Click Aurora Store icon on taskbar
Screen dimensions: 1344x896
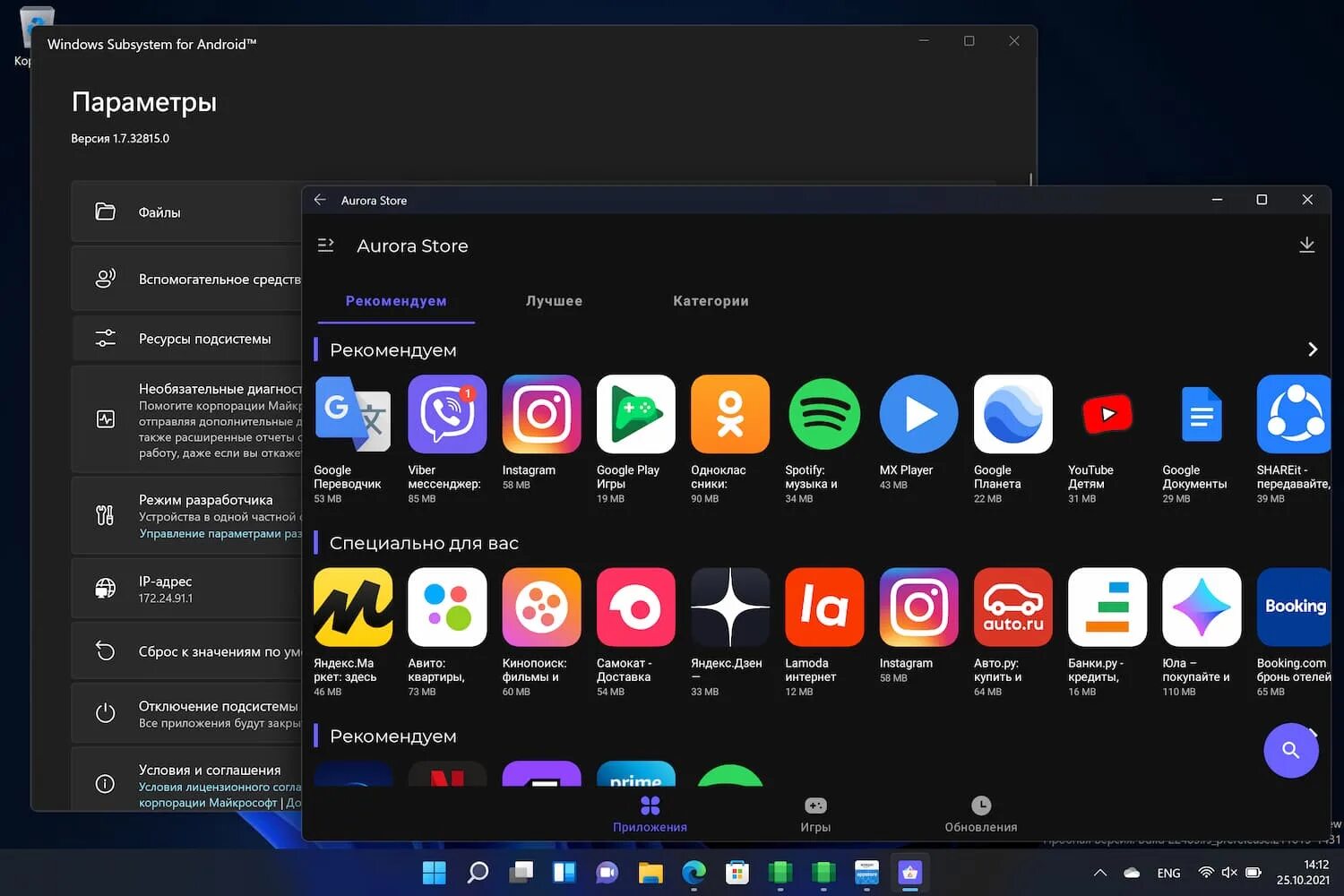[x=909, y=872]
